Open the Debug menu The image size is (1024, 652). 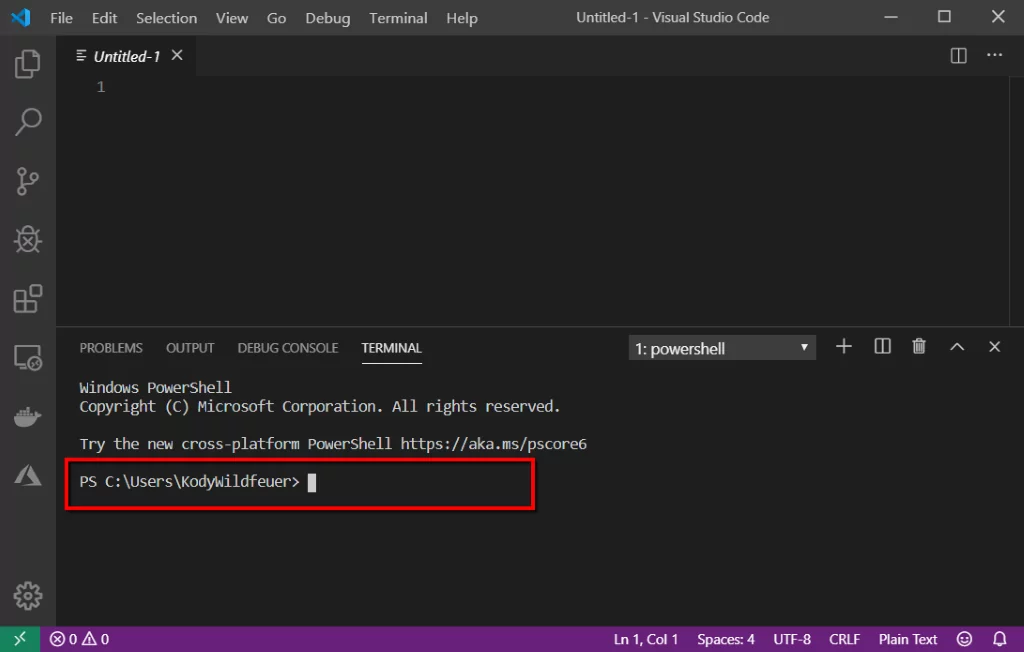328,18
